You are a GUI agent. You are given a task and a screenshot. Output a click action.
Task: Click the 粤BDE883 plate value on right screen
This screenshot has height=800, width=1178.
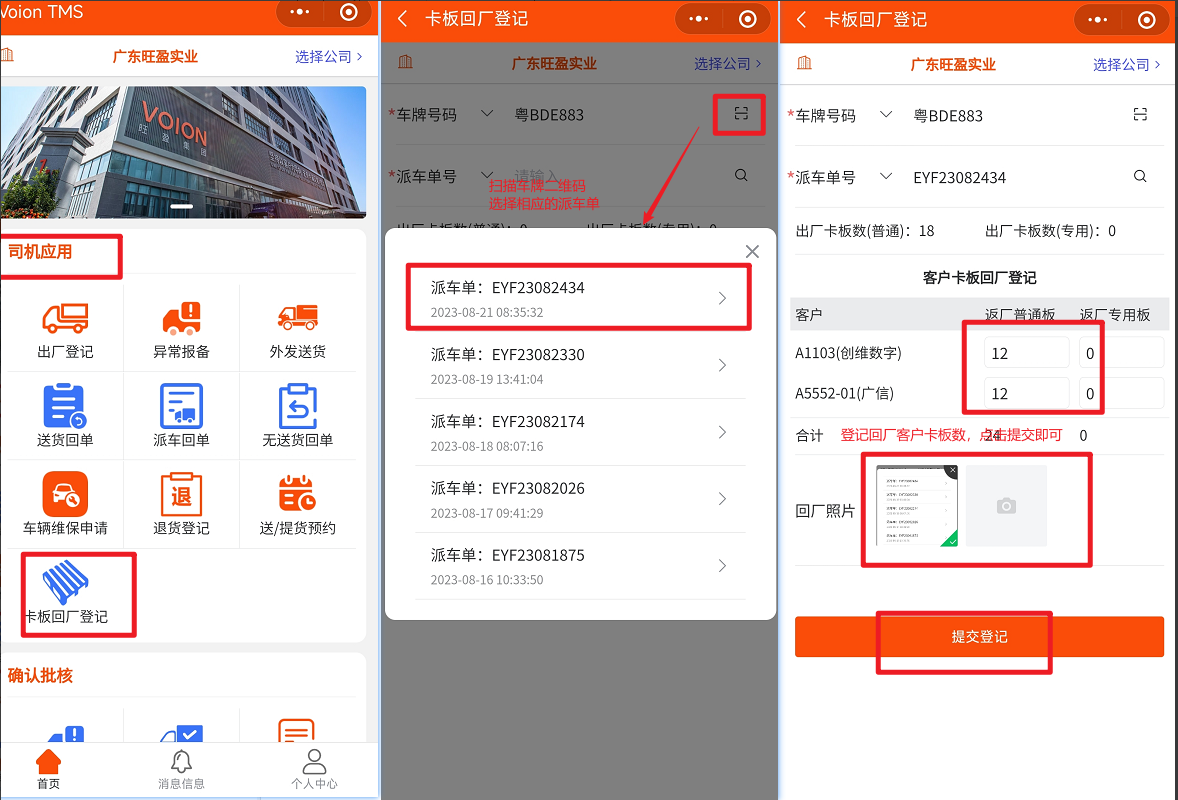click(x=947, y=116)
